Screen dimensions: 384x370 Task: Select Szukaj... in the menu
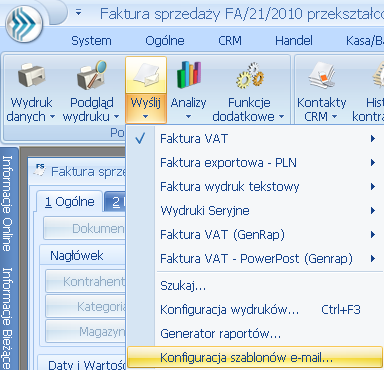click(255, 286)
